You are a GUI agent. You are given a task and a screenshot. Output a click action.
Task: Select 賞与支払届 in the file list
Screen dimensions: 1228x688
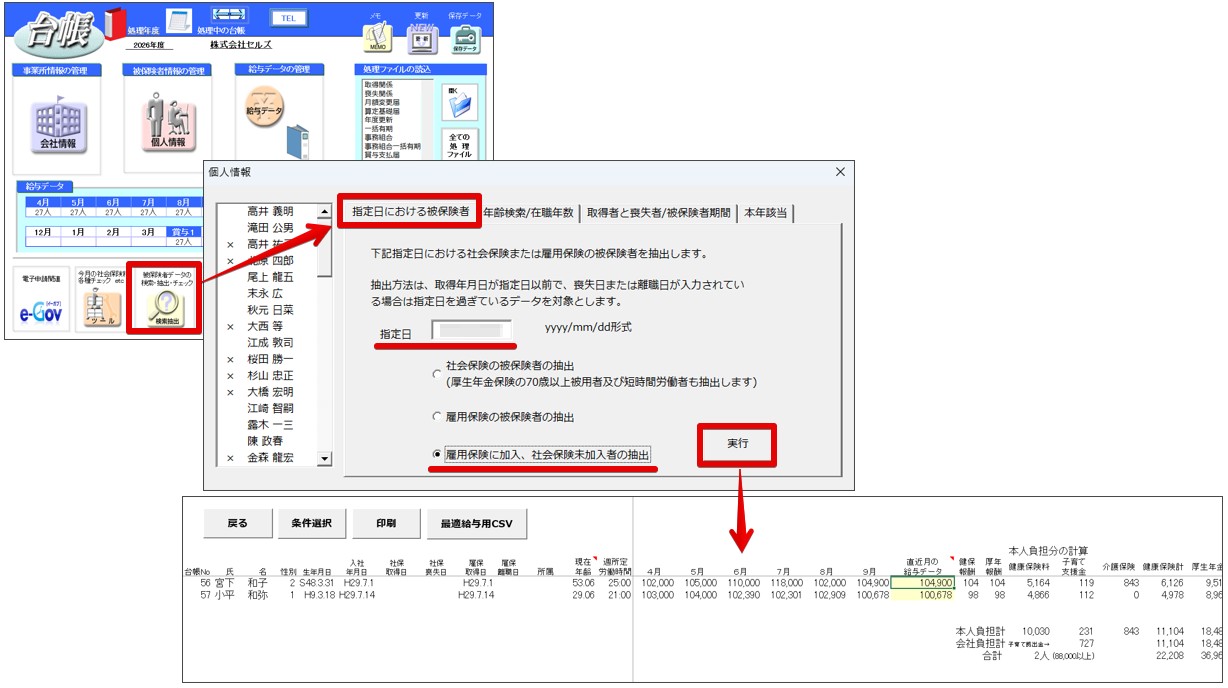[382, 154]
